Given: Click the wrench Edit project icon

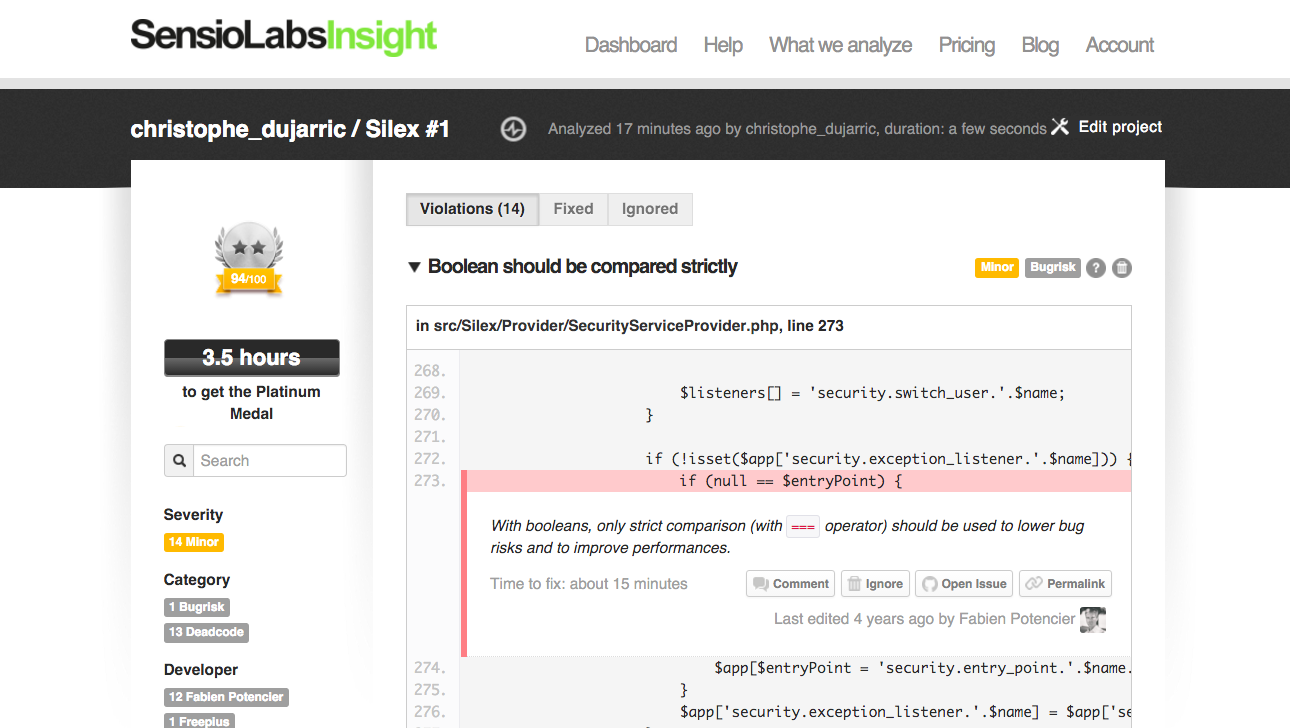Looking at the screenshot, I should [x=1060, y=127].
